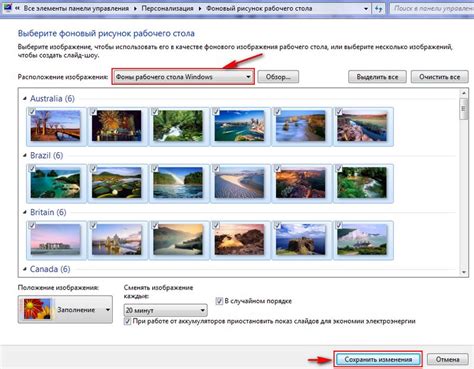474x369 pixels.
Task: Uncheck the Australia baobab trees wallpaper checkbox
Action: coord(32,112)
